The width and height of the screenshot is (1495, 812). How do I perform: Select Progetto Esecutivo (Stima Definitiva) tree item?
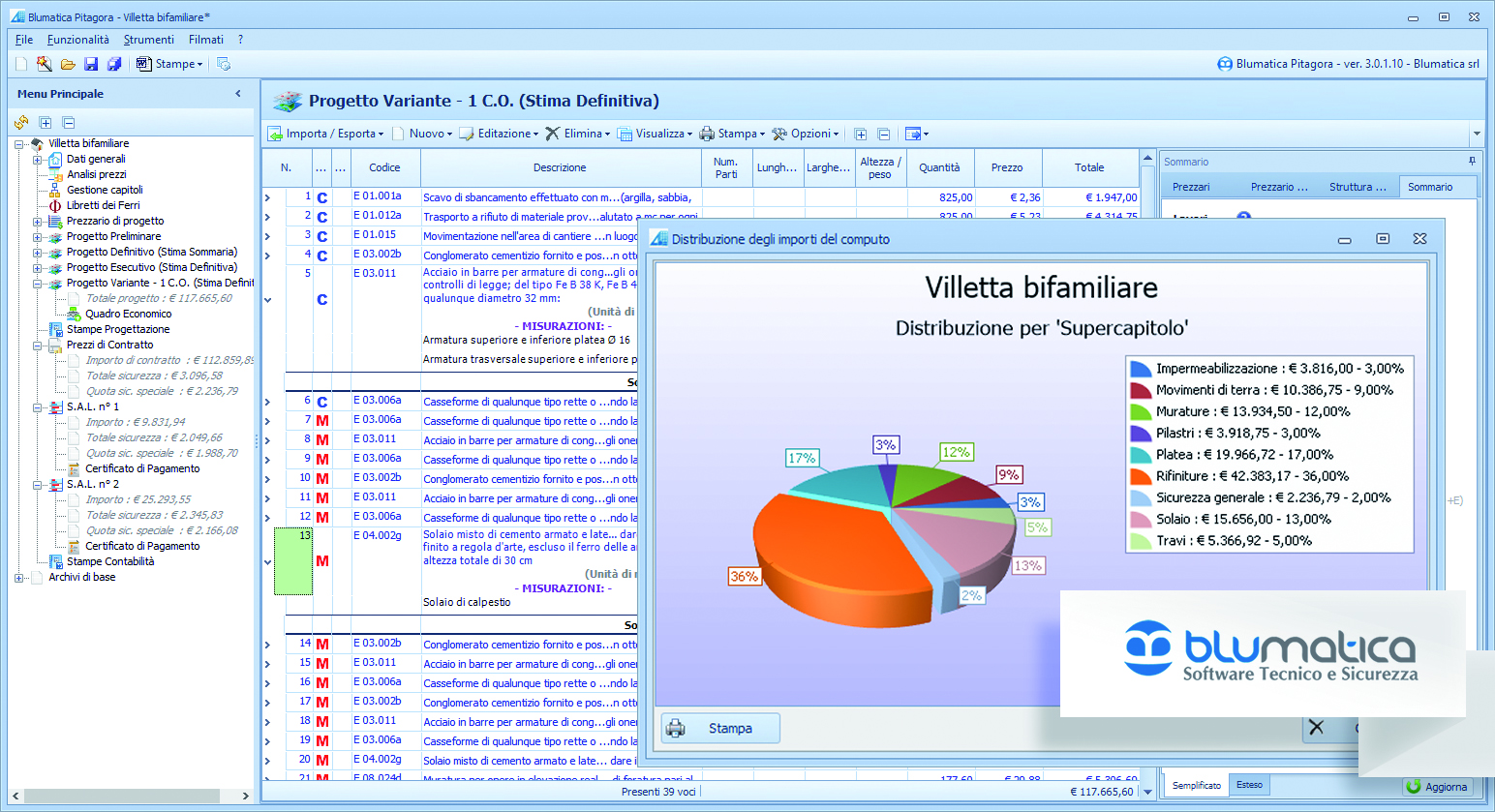tap(152, 267)
